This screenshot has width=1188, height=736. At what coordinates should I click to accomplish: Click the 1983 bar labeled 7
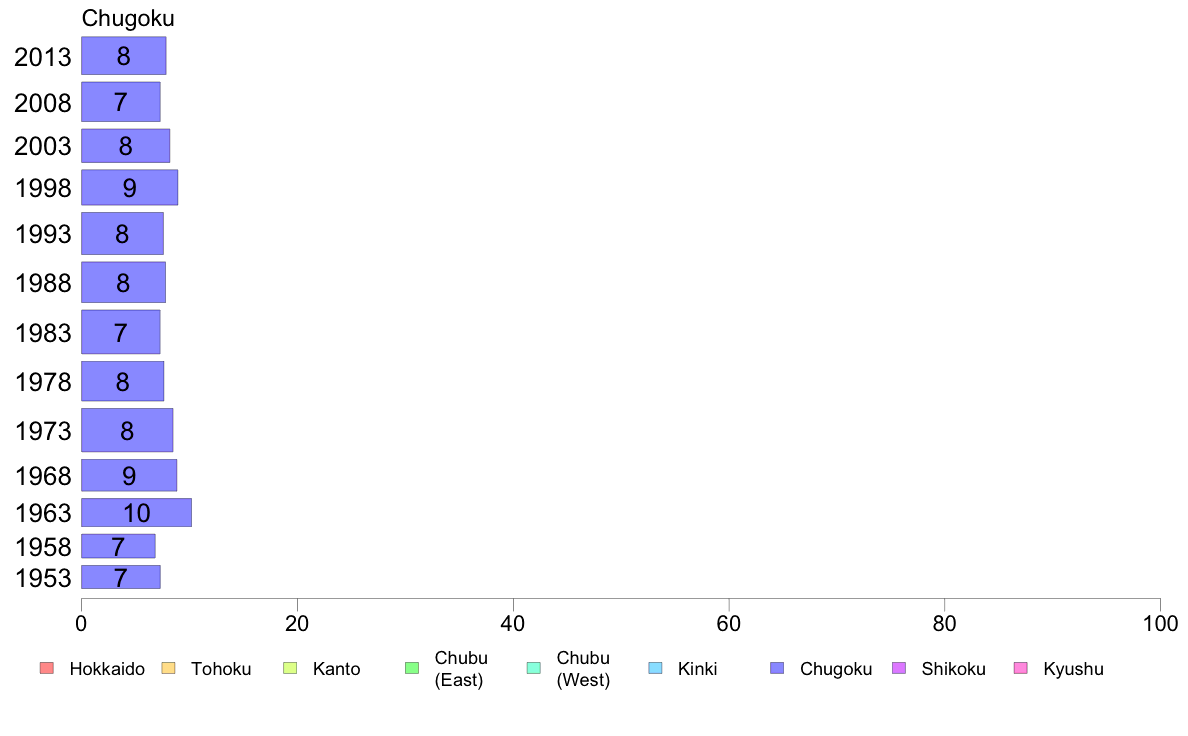pyautogui.click(x=120, y=332)
